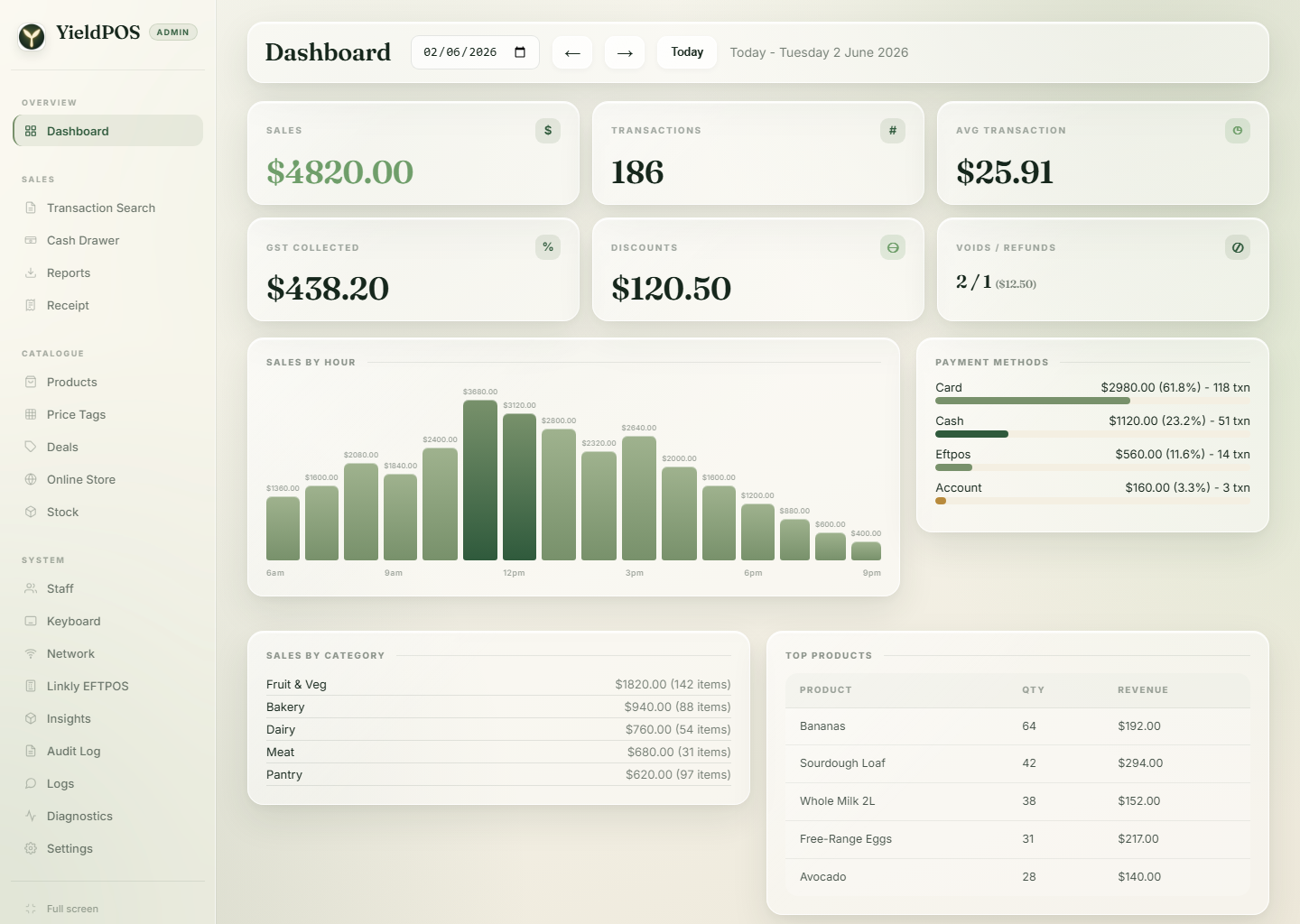Image resolution: width=1300 pixels, height=924 pixels.
Task: Click the Full screen link
Action: pyautogui.click(x=72, y=909)
